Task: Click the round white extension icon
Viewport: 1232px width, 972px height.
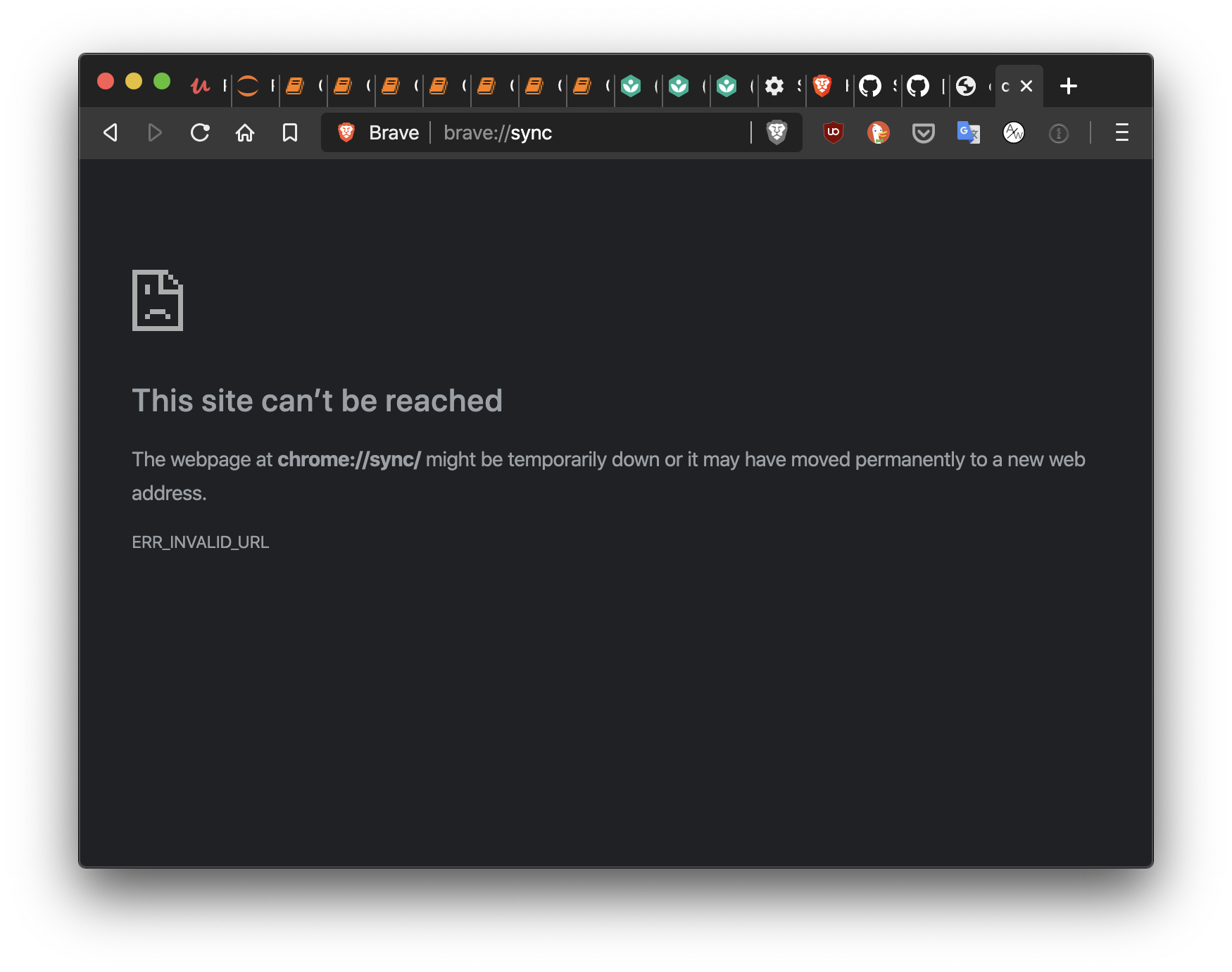Action: click(x=1014, y=132)
